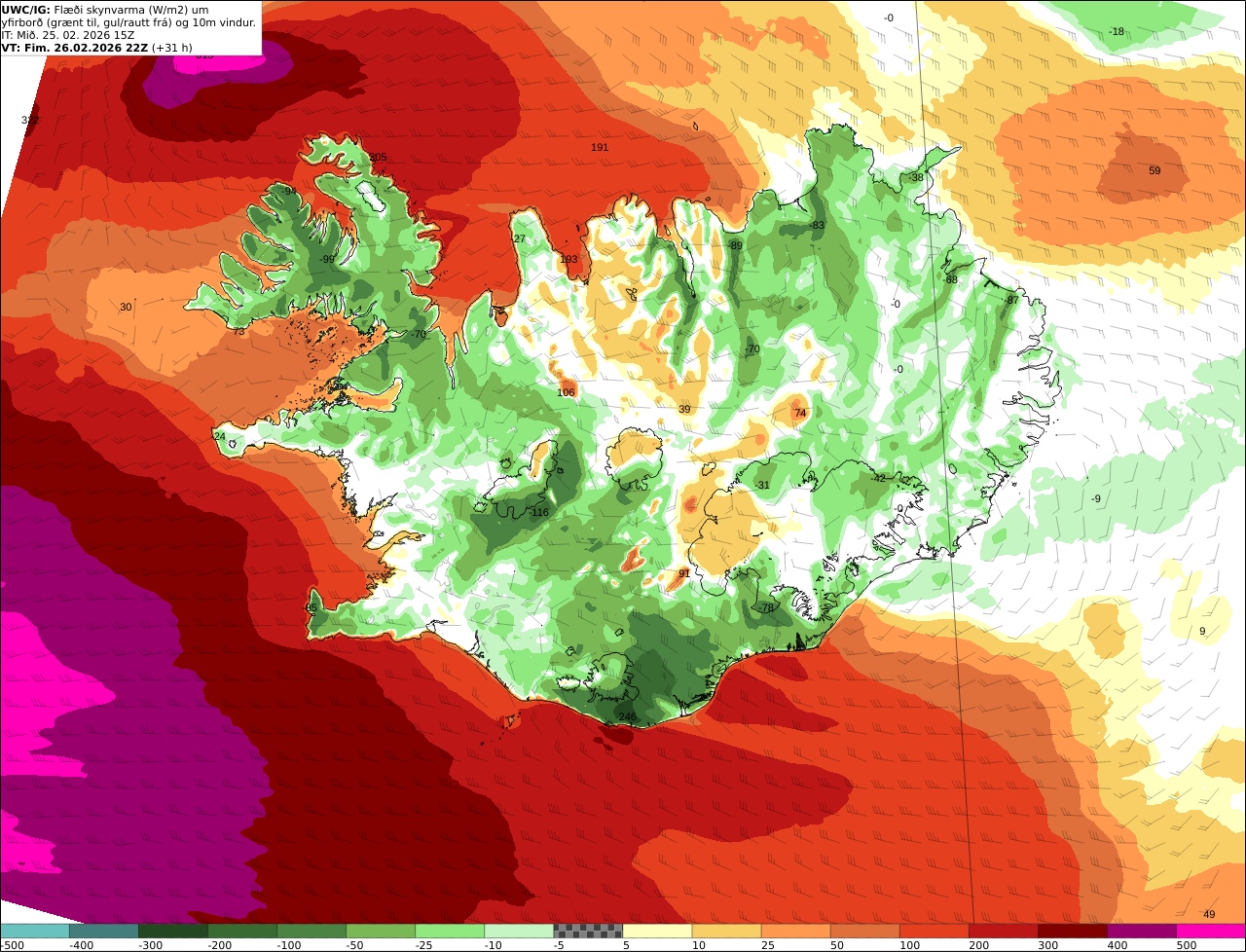Click the '91' value label on the map
This screenshot has height=952, width=1246.
[x=684, y=573]
